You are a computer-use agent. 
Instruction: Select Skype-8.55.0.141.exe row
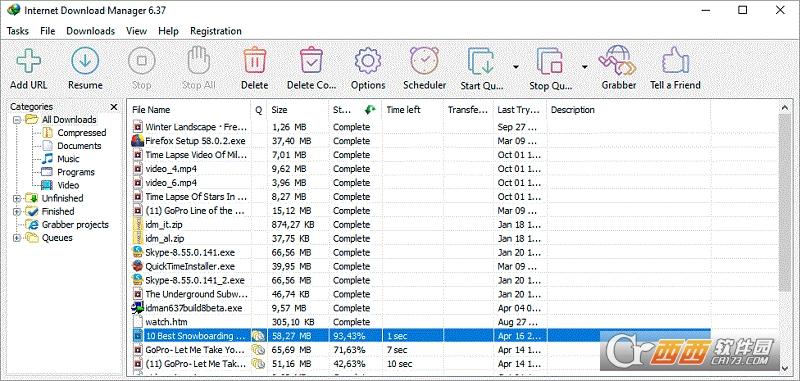click(418, 252)
